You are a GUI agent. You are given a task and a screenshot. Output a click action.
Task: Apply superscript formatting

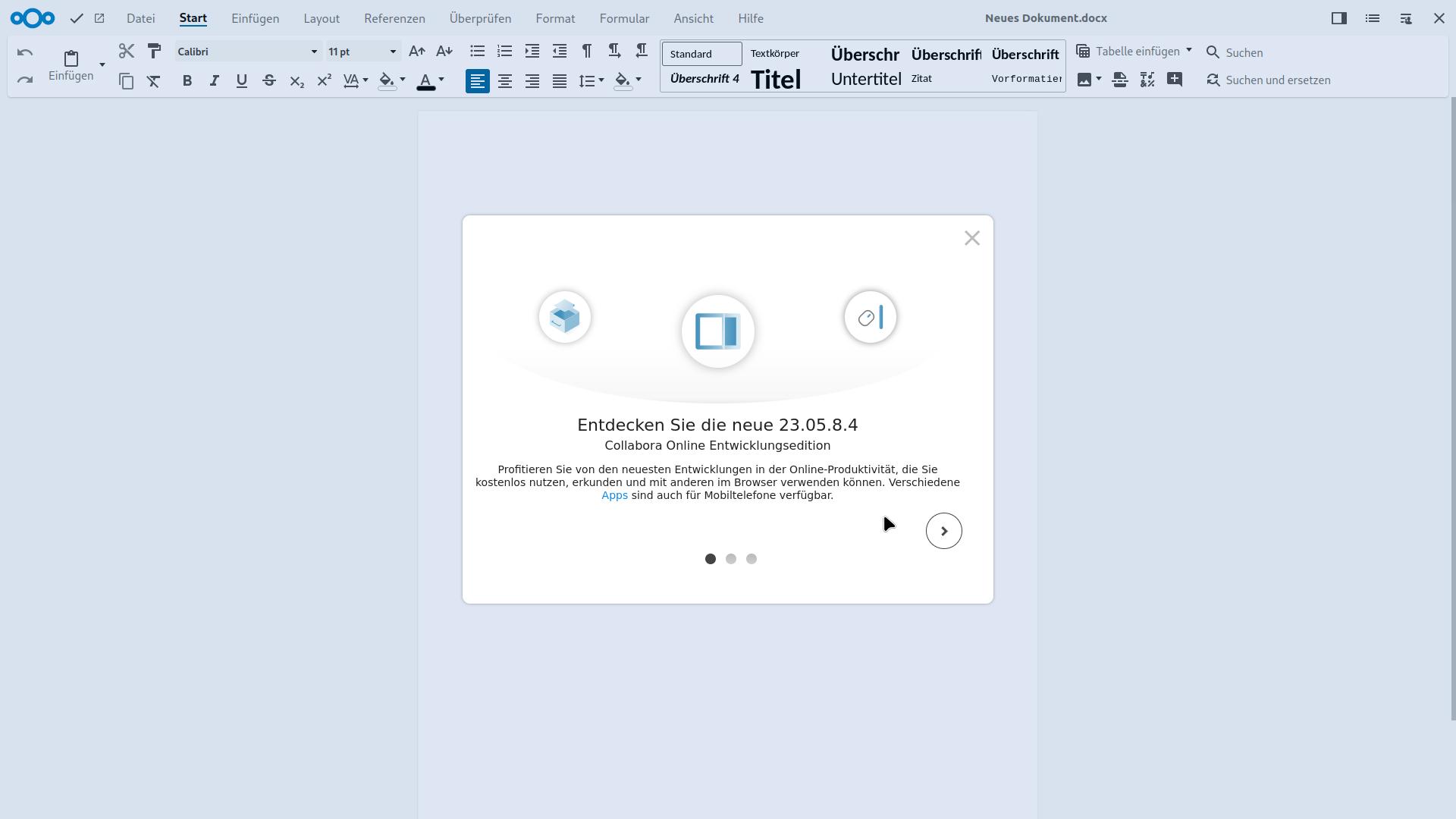(324, 80)
